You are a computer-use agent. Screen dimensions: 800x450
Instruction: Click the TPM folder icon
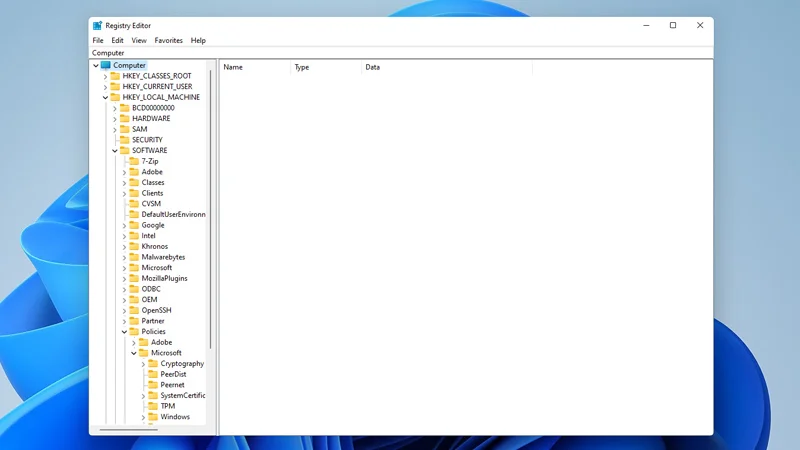pos(153,406)
